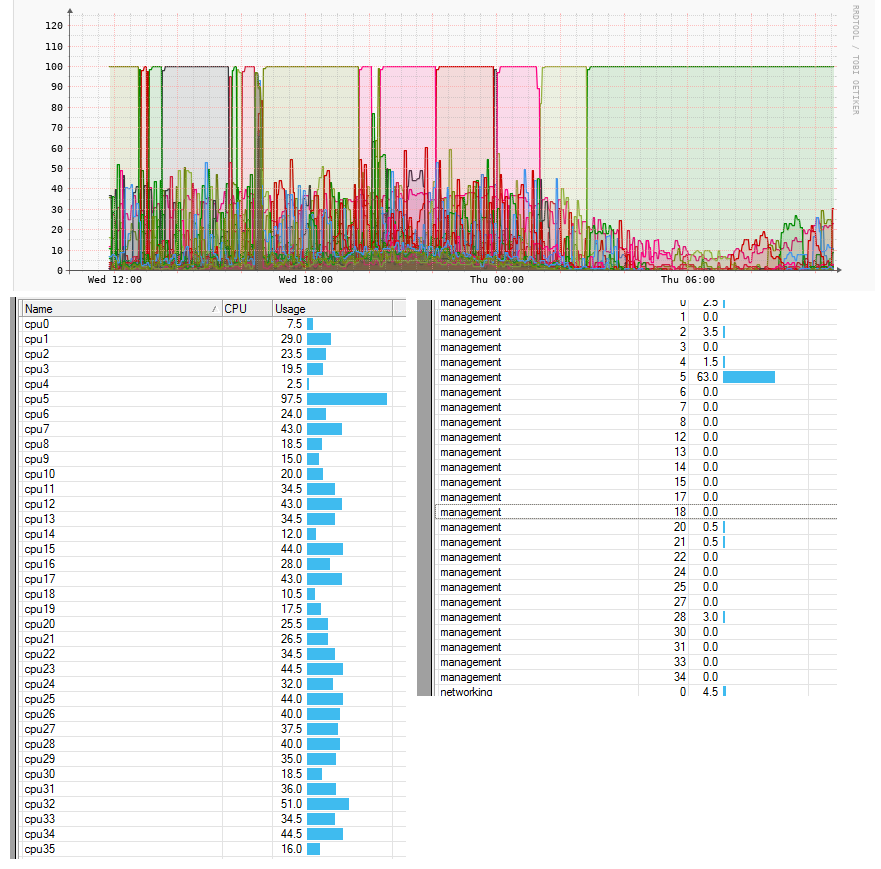Click the 32.0 usage value for cpu24
Screen dimensions: 881x869
[292, 684]
